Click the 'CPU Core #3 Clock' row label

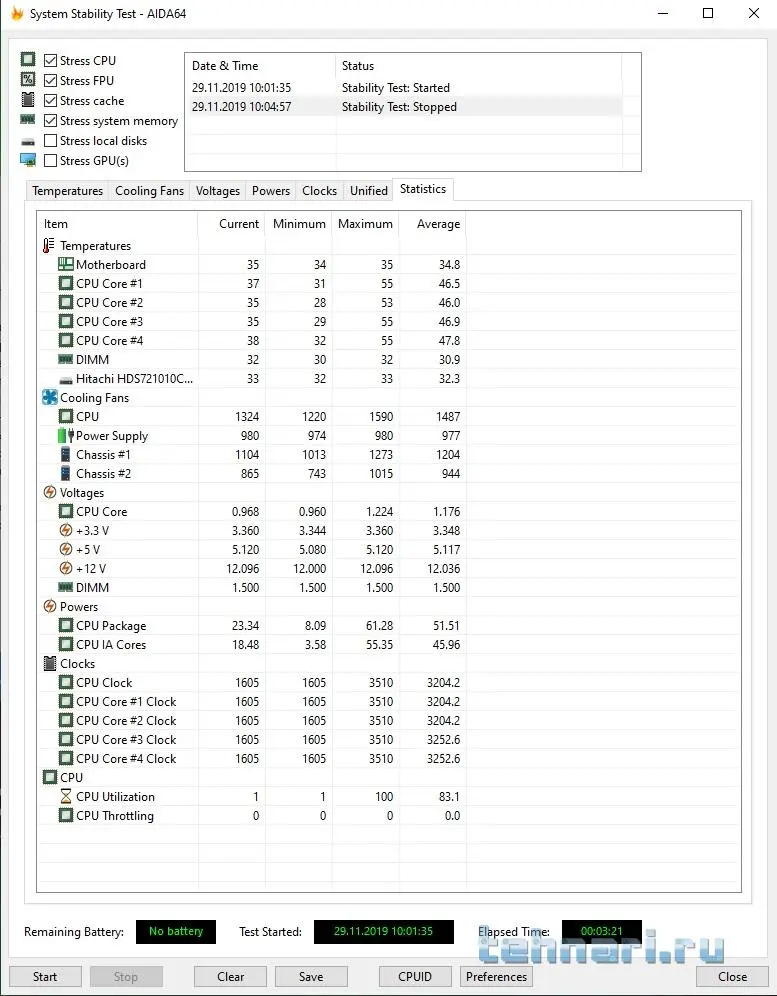pyautogui.click(x=126, y=740)
